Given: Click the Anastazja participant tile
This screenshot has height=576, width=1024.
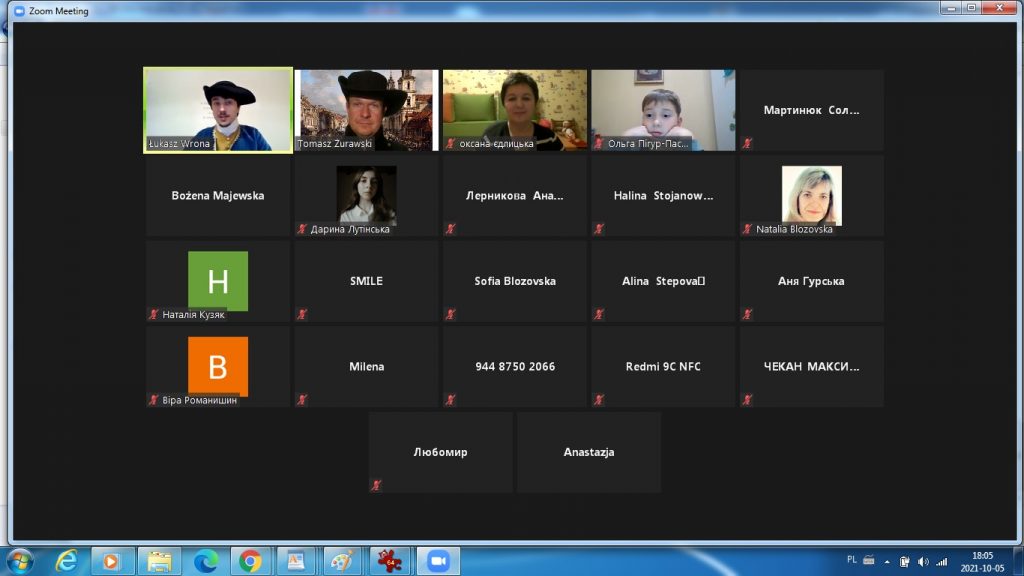Looking at the screenshot, I should tap(589, 452).
